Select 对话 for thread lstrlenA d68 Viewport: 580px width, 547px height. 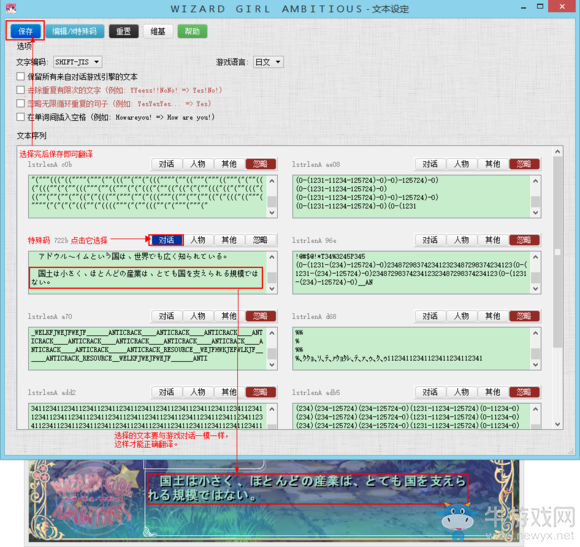[x=430, y=316]
